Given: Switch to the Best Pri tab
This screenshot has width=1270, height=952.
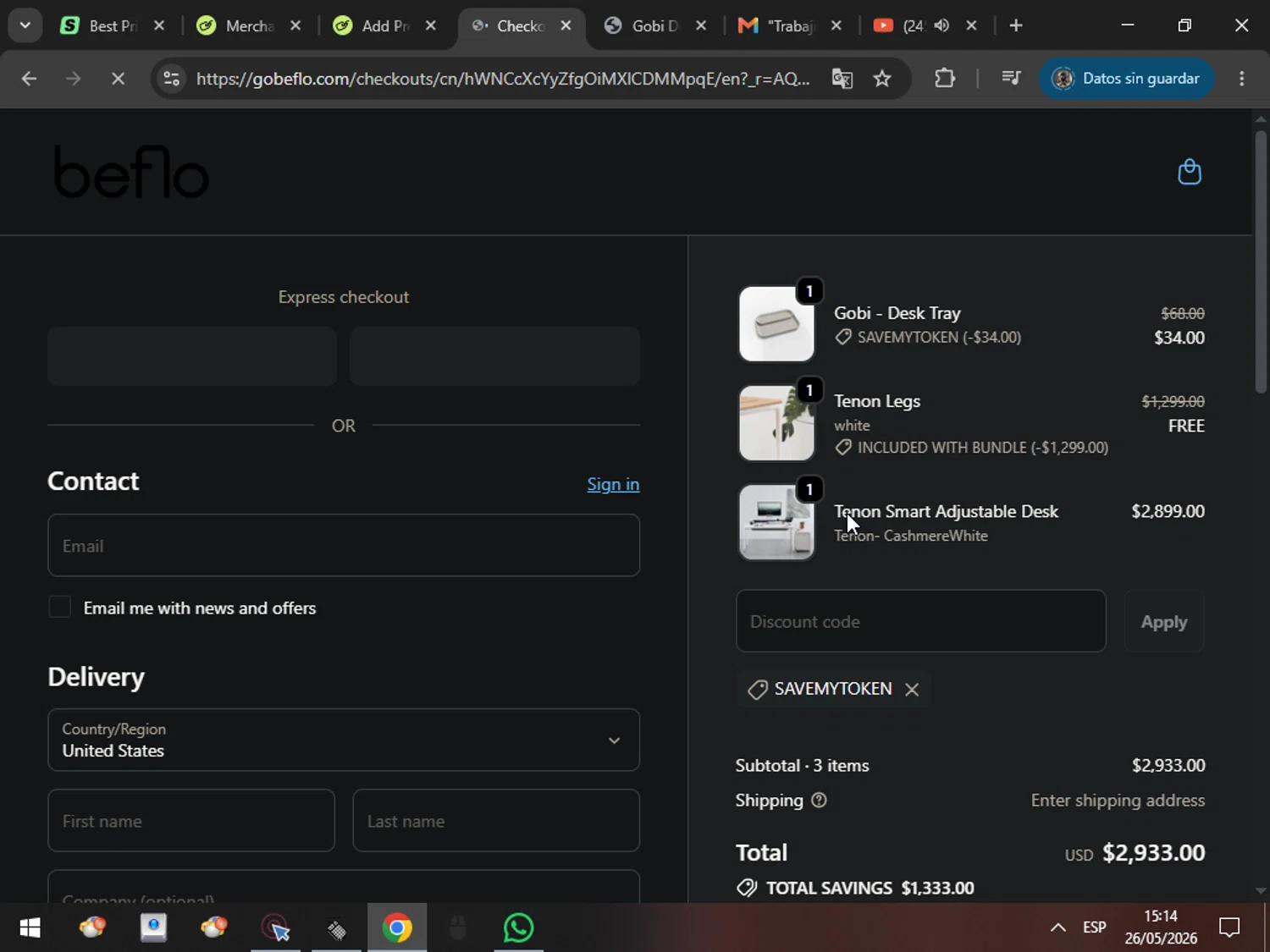Looking at the screenshot, I should (x=113, y=25).
